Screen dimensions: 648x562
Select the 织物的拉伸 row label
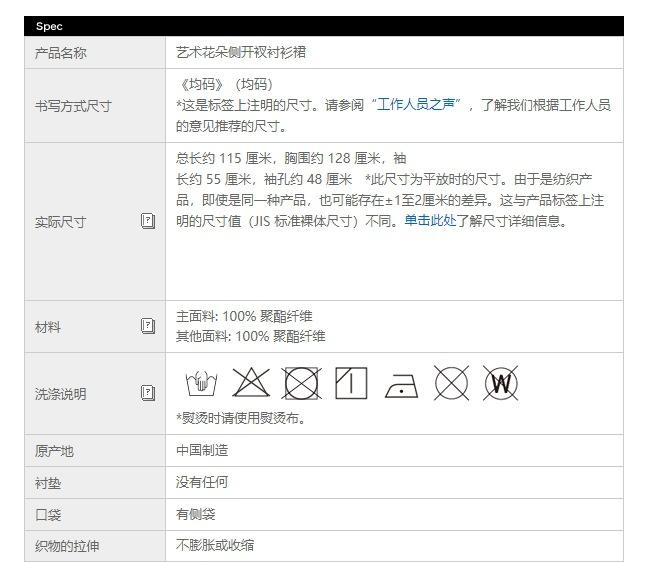(x=67, y=546)
